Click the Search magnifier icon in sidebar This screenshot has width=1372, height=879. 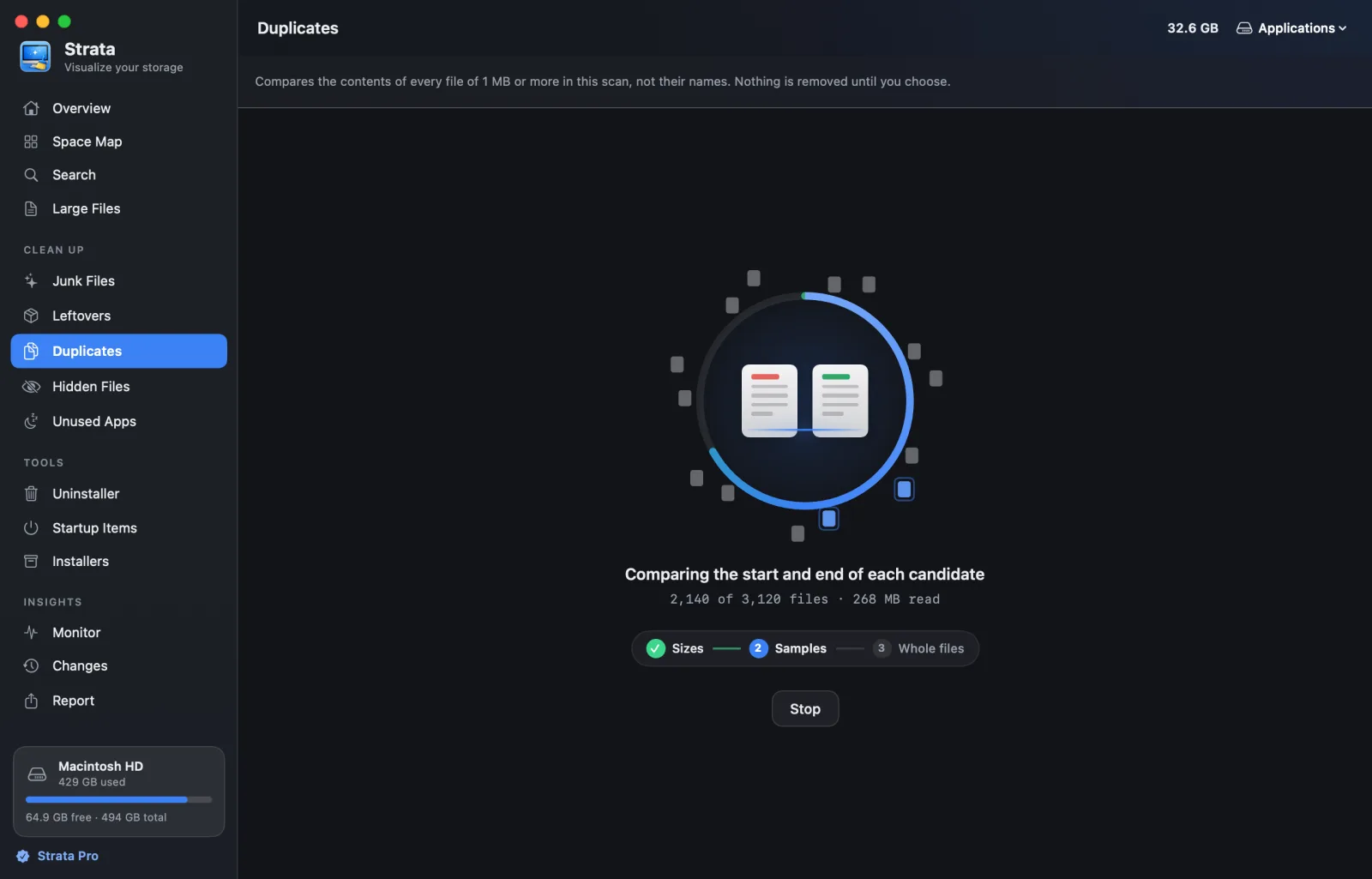[x=31, y=175]
